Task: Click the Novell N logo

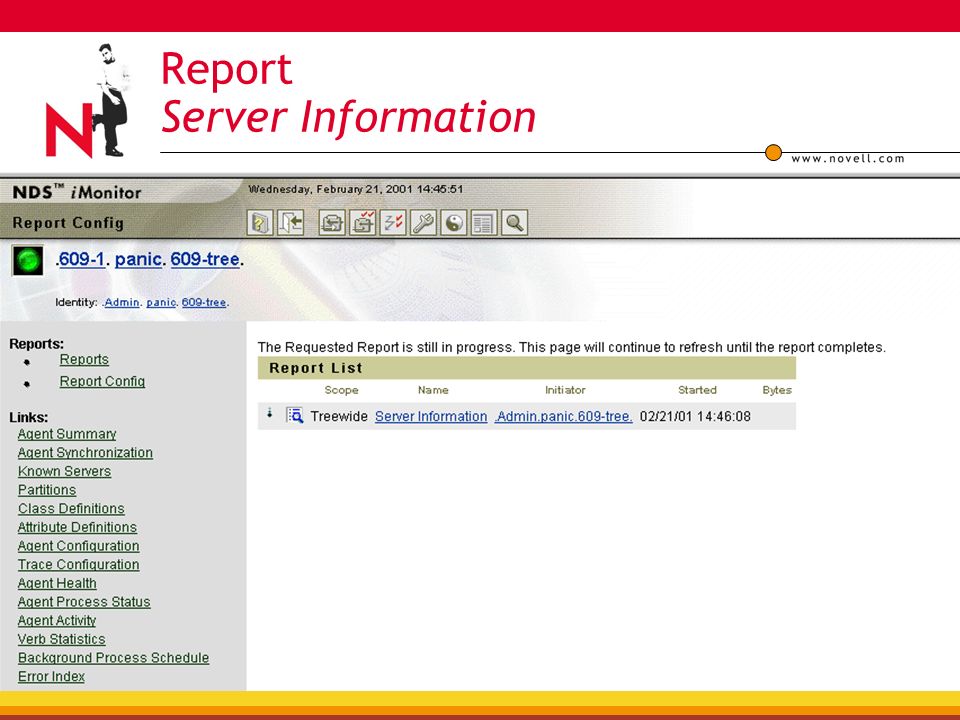Action: pyautogui.click(x=69, y=130)
